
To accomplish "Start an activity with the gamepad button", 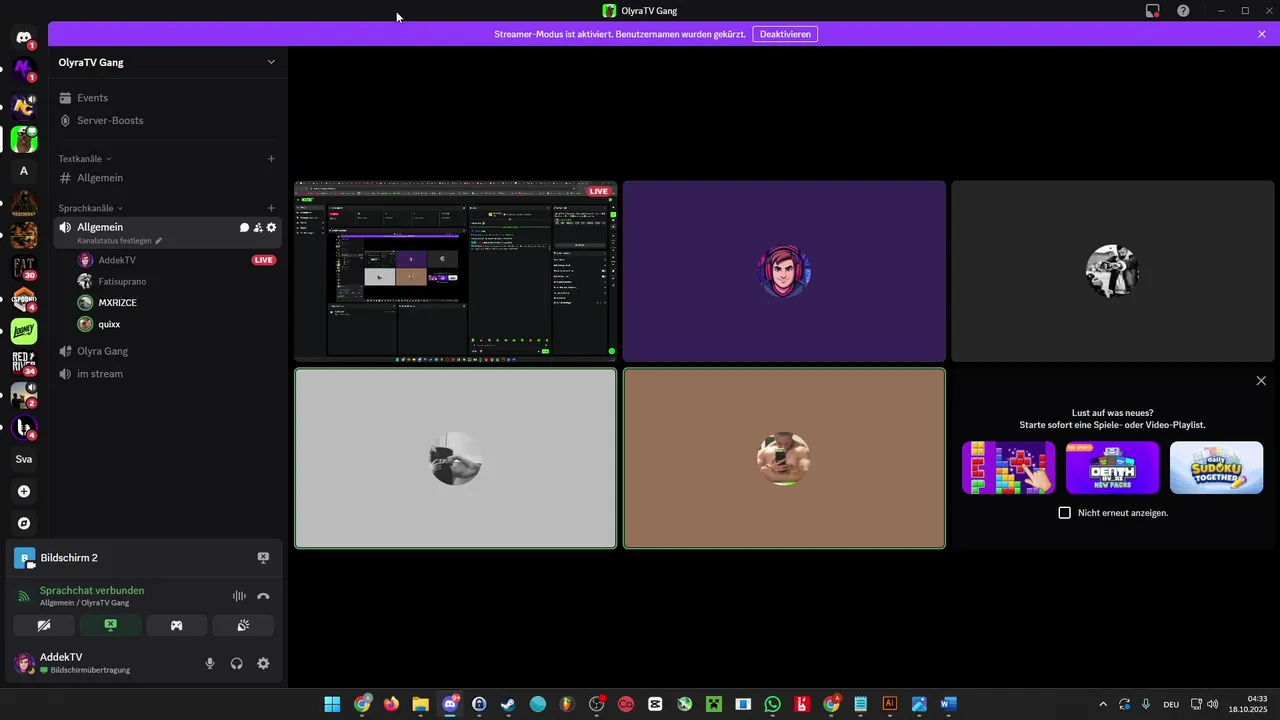I will point(176,626).
